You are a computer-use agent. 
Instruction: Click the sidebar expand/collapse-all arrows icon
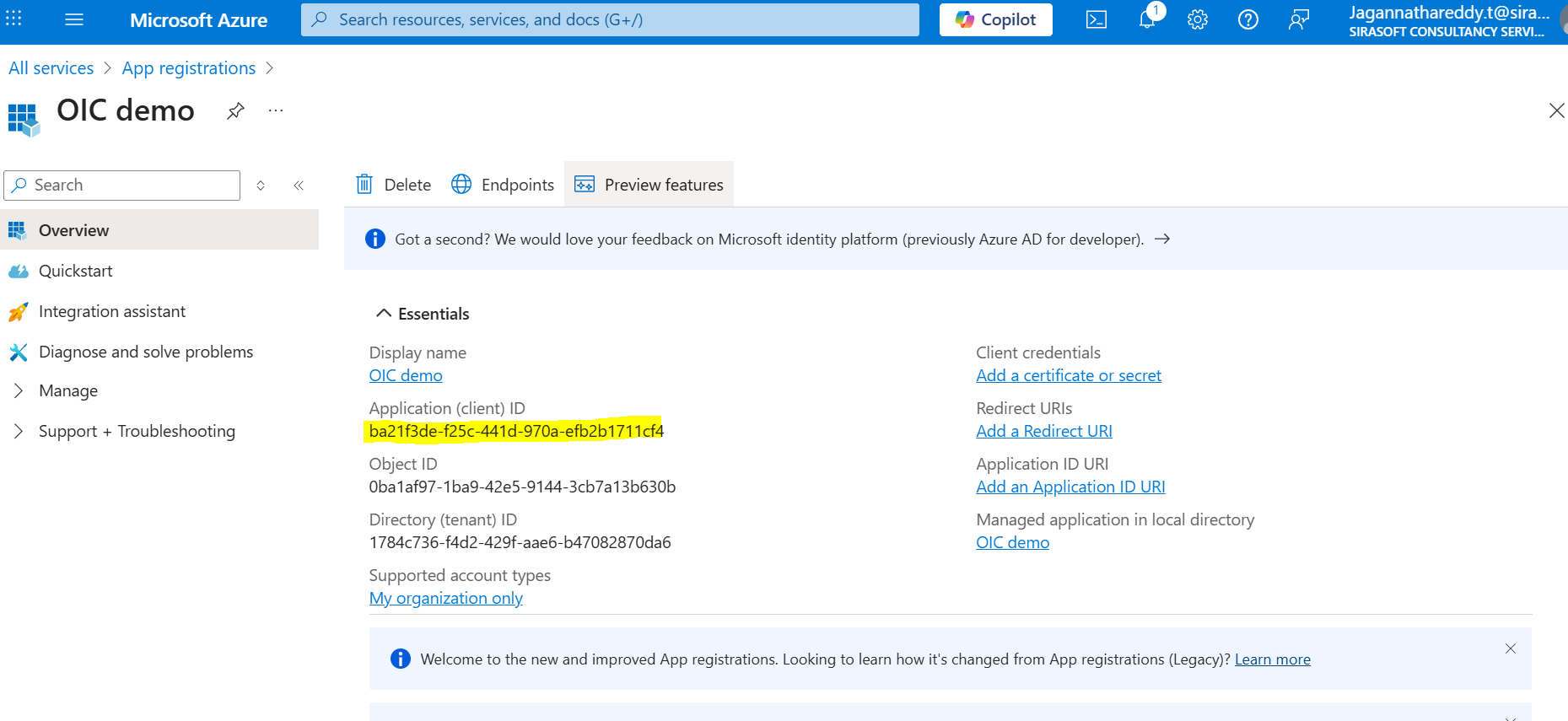261,186
